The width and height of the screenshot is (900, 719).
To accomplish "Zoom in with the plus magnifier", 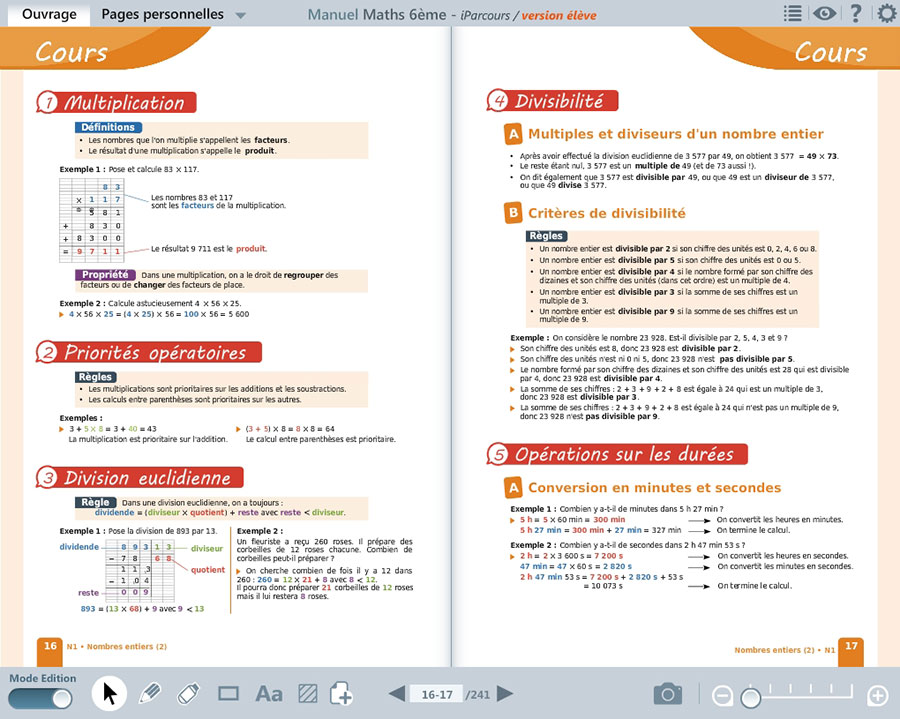I will (x=877, y=695).
